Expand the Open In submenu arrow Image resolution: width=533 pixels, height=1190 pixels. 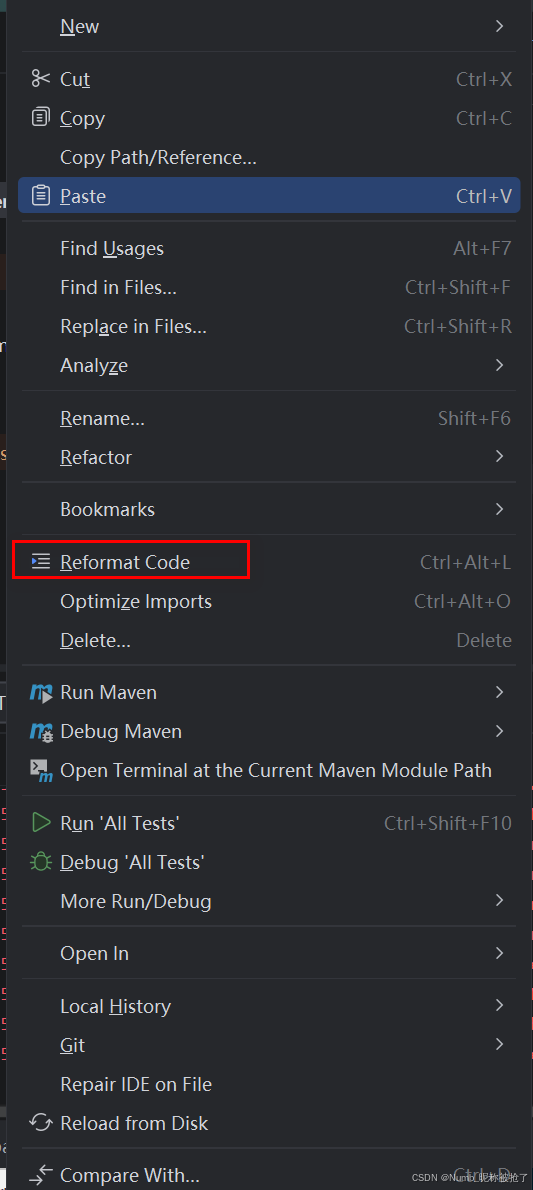coord(499,953)
